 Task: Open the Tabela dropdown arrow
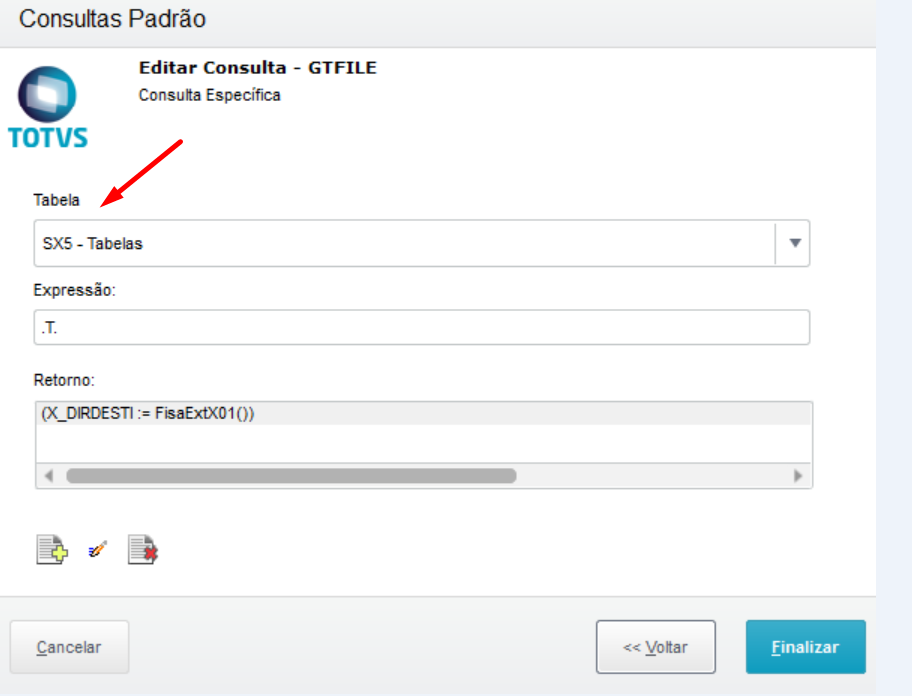click(795, 243)
